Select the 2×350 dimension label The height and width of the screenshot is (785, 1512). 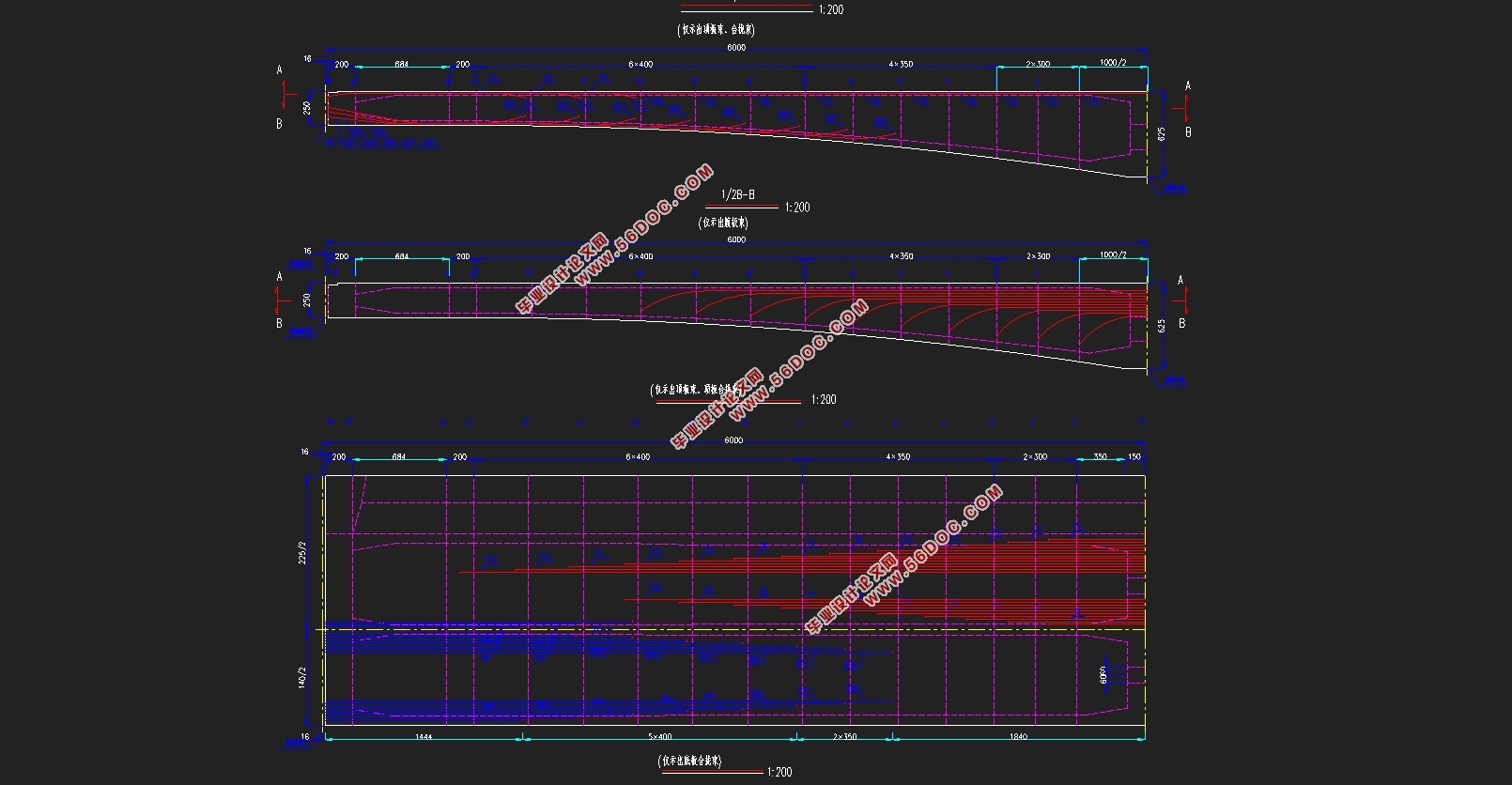844,737
